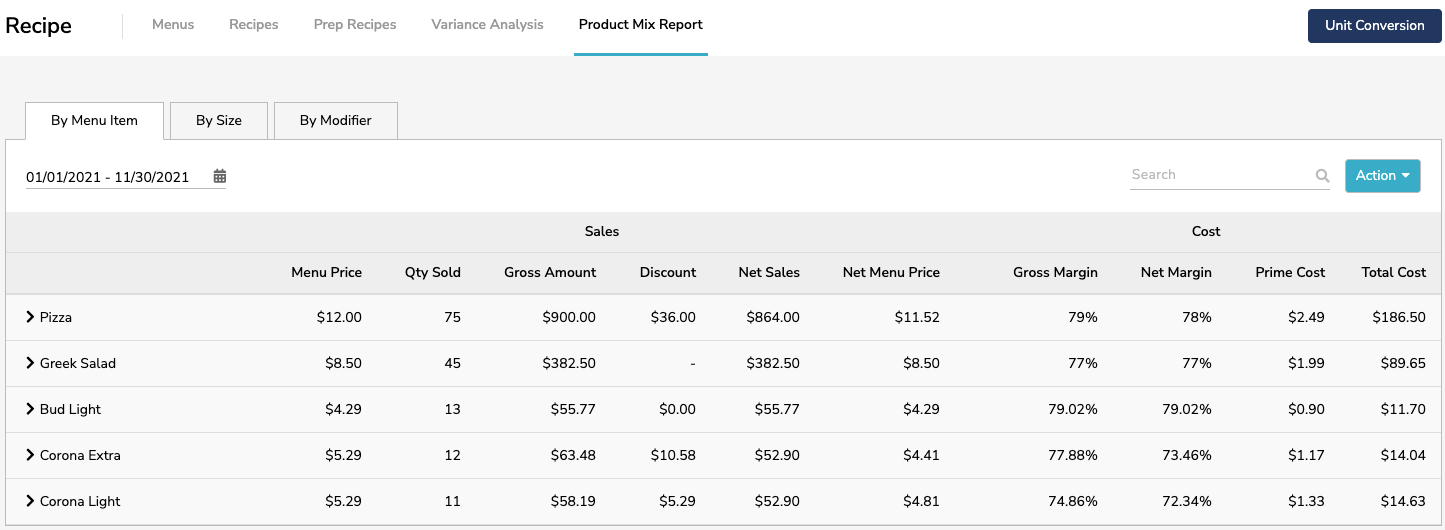Select the Product Mix Report tab
This screenshot has width=1445, height=530.
pyautogui.click(x=641, y=24)
